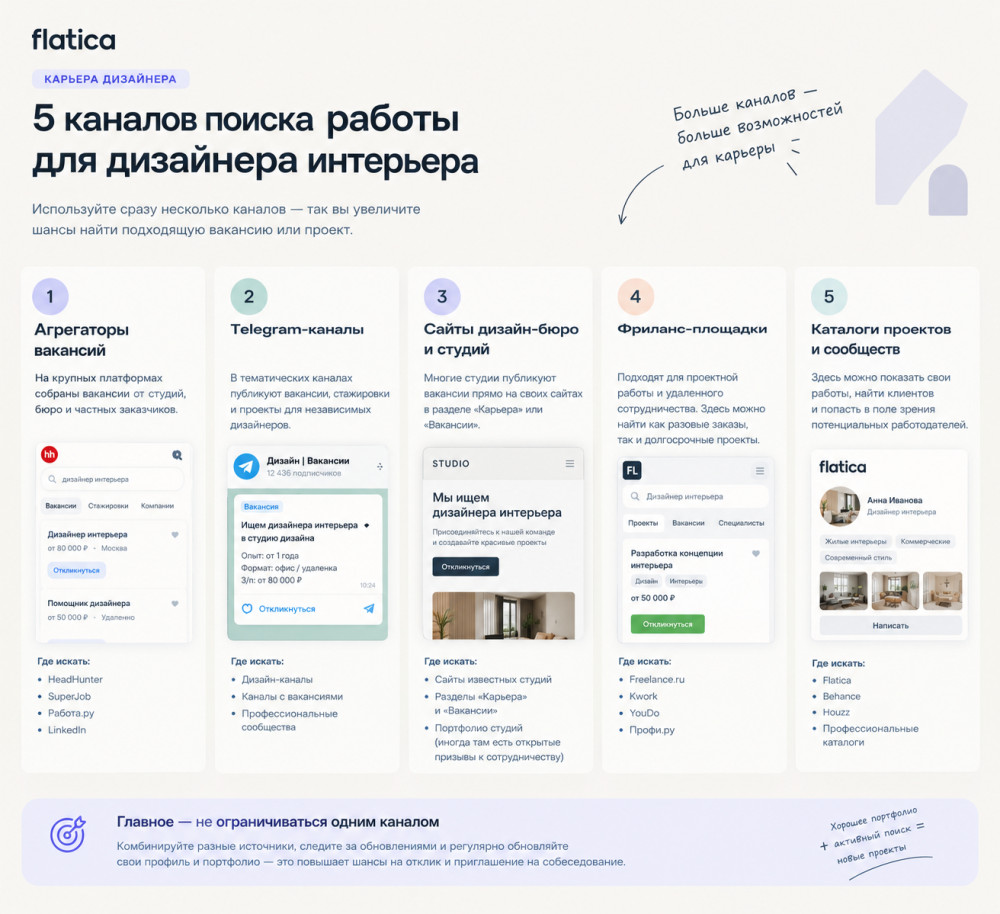
Task: Select the Проекты tab in the FL card
Action: (x=643, y=523)
